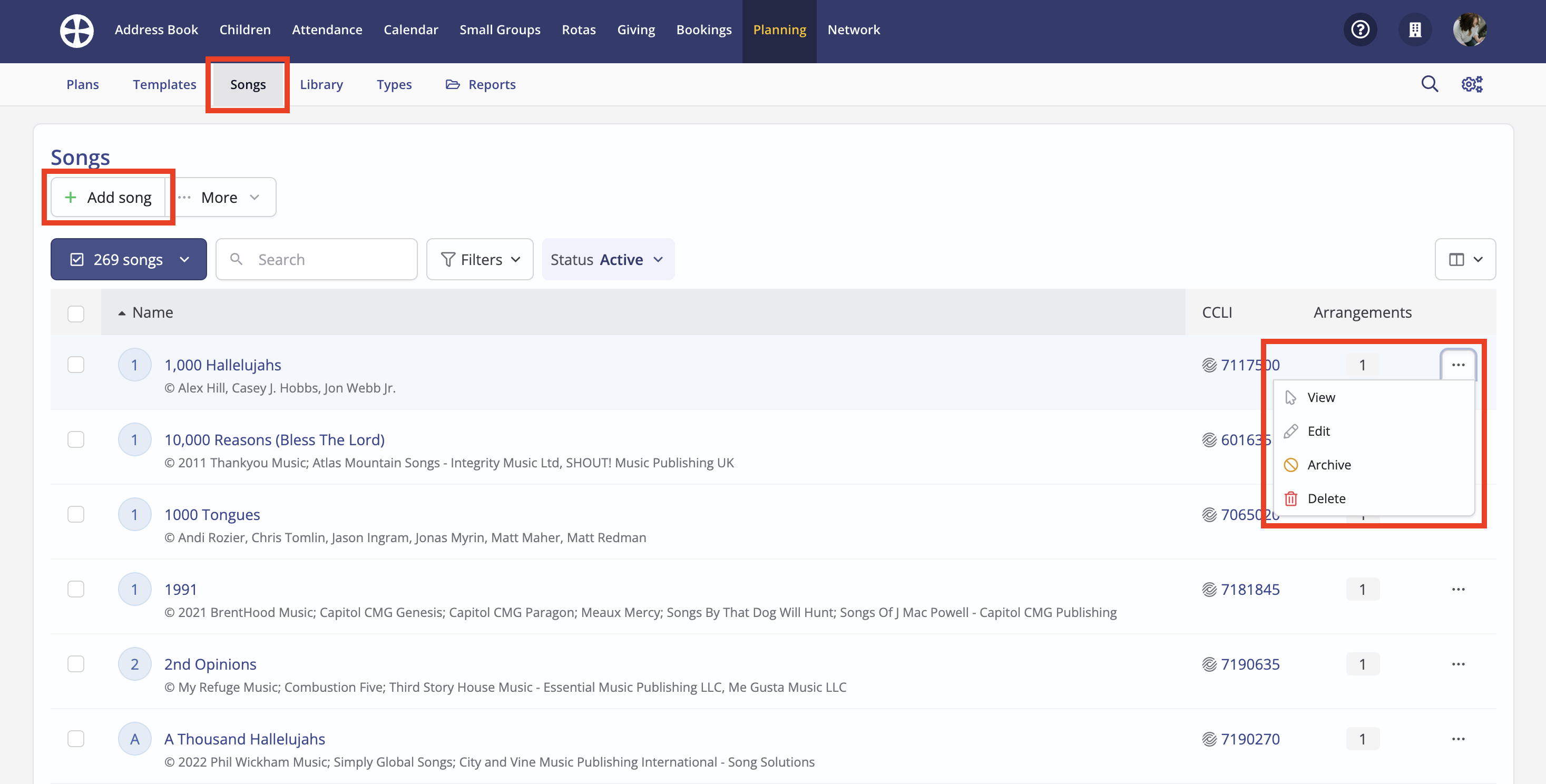The image size is (1546, 784).
Task: Click the Filters funnel icon
Action: [448, 259]
